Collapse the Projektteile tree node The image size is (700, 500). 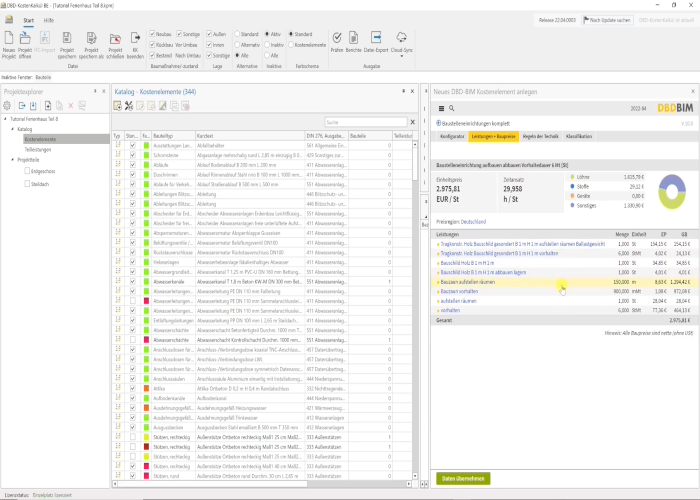click(14, 159)
